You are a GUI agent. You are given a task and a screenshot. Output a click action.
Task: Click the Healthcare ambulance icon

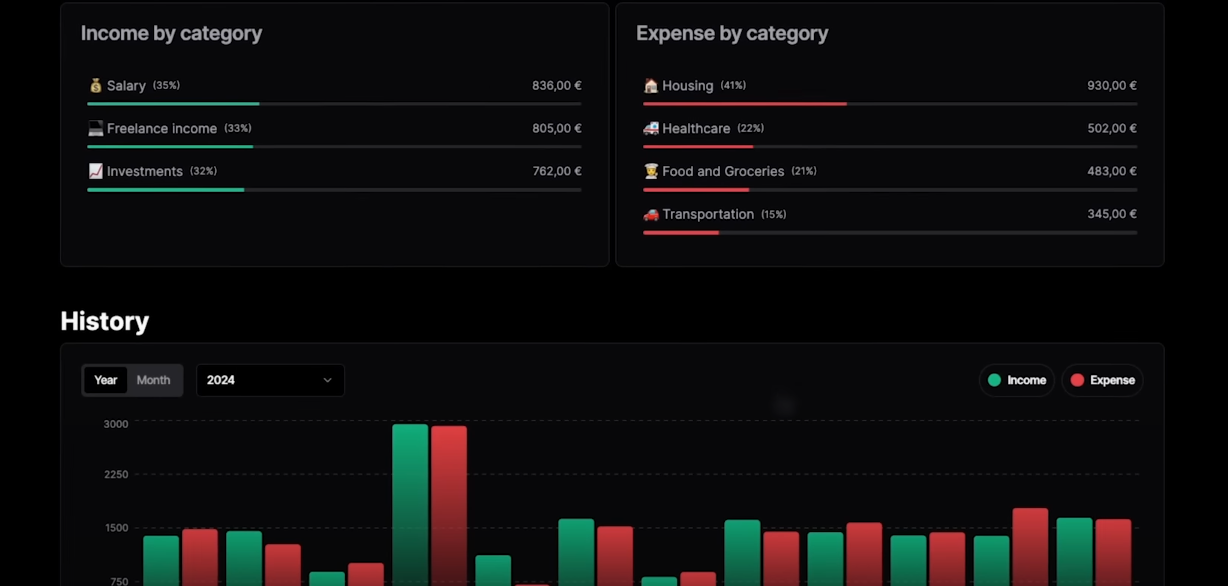651,129
